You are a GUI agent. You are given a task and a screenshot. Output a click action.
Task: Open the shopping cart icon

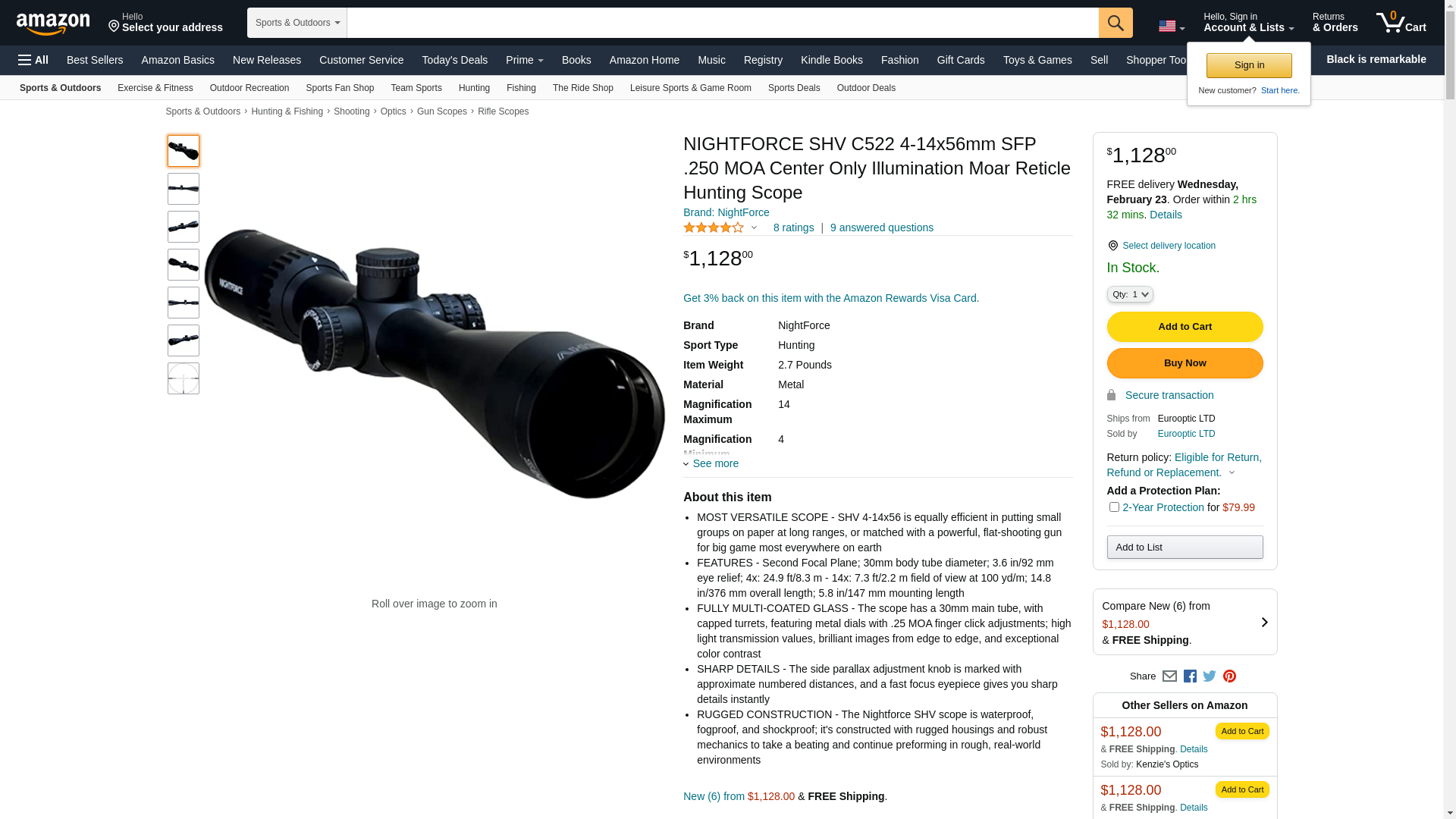[x=1401, y=22]
